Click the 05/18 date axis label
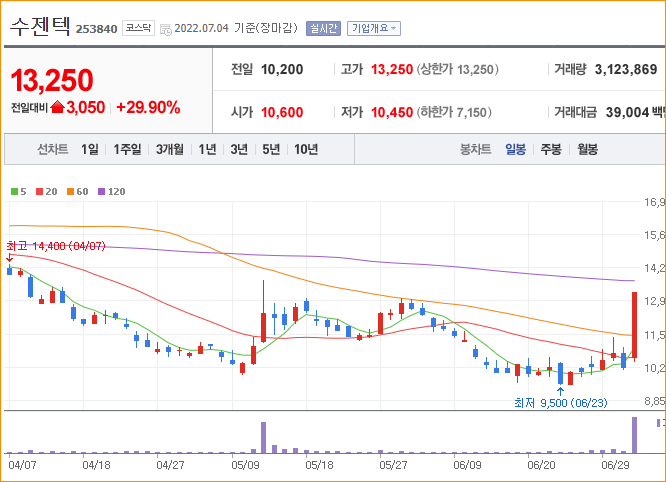Image resolution: width=666 pixels, height=482 pixels. [319, 465]
